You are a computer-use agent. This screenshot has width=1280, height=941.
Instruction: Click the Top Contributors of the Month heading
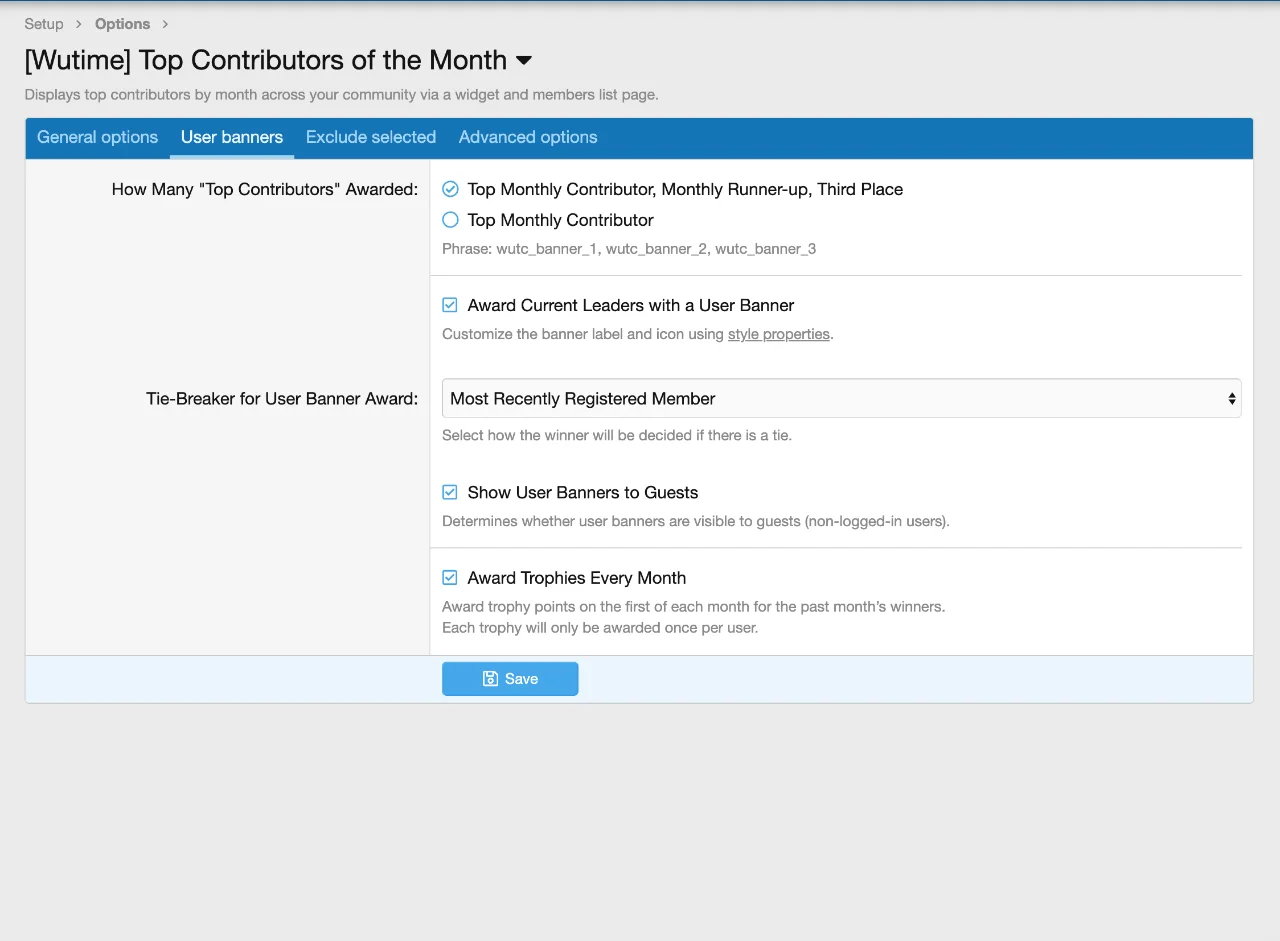point(266,61)
